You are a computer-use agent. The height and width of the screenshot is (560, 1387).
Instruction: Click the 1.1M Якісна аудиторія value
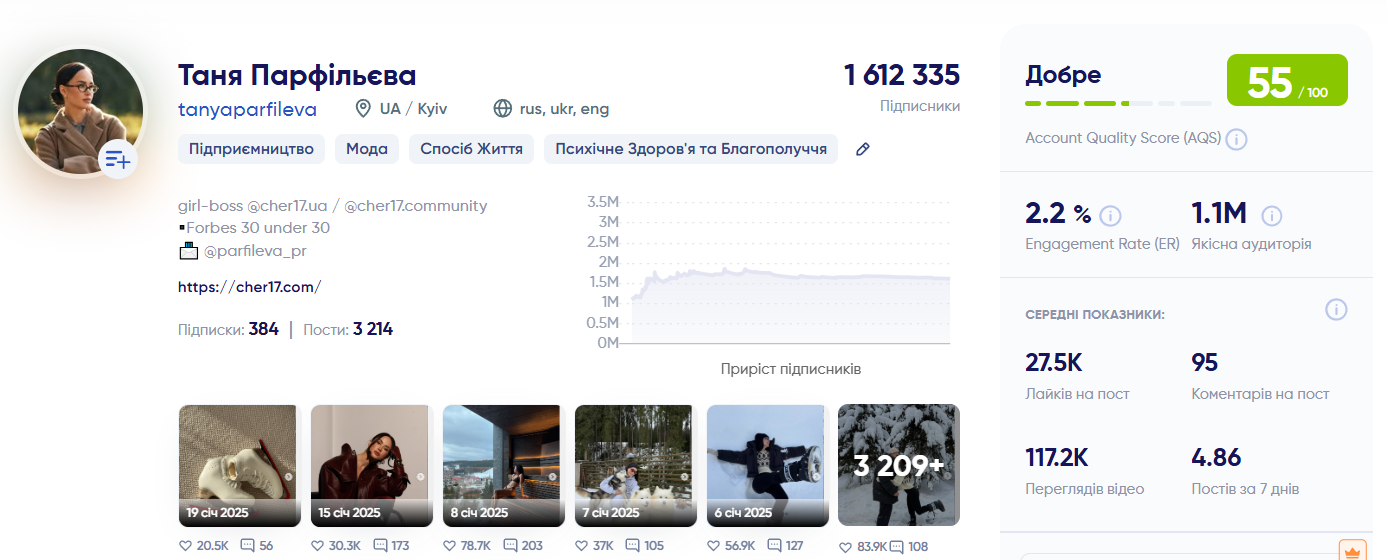[1219, 213]
